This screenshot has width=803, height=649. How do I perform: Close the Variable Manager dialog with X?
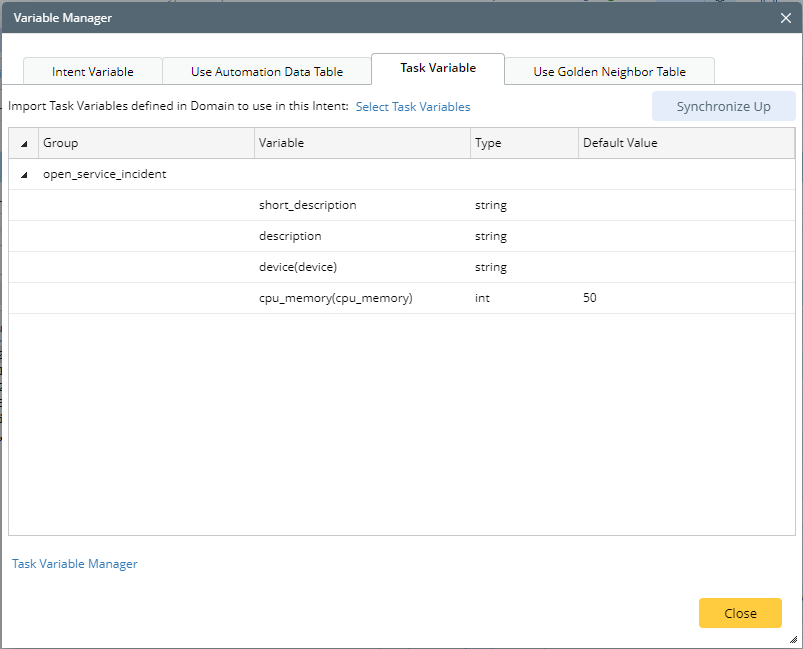[786, 17]
